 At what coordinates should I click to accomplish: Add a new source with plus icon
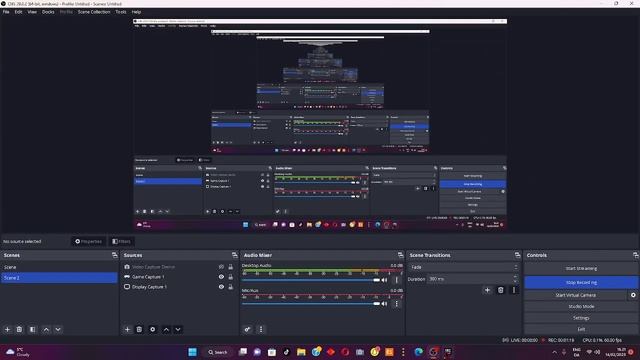(x=127, y=329)
